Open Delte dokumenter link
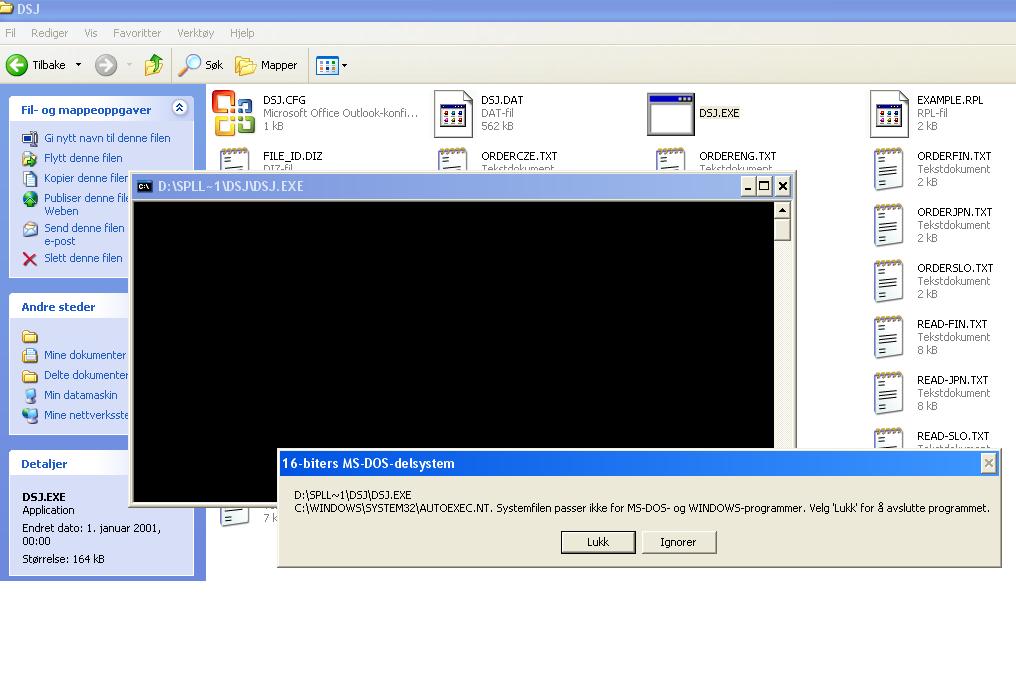Image resolution: width=1016 pixels, height=696 pixels. [x=86, y=375]
